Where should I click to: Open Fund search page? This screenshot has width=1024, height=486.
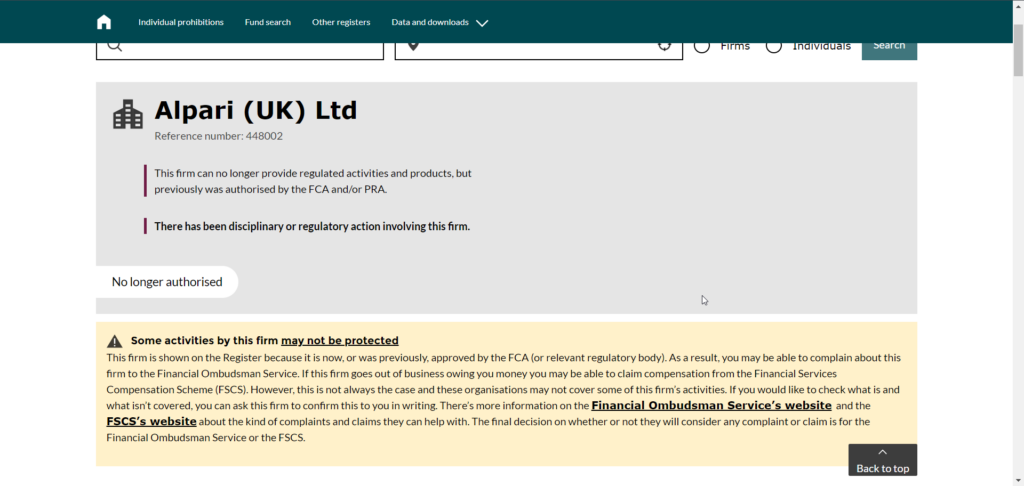point(268,22)
